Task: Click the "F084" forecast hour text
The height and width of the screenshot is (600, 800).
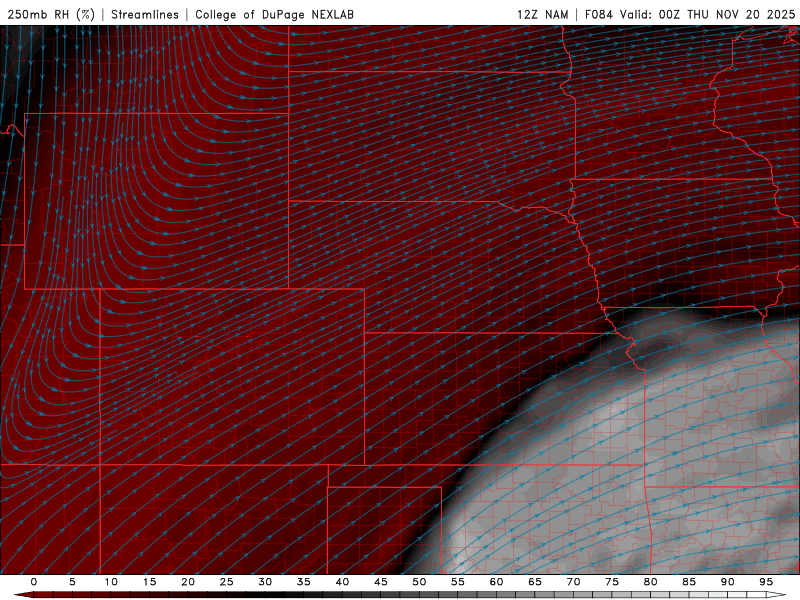Action: tap(598, 14)
